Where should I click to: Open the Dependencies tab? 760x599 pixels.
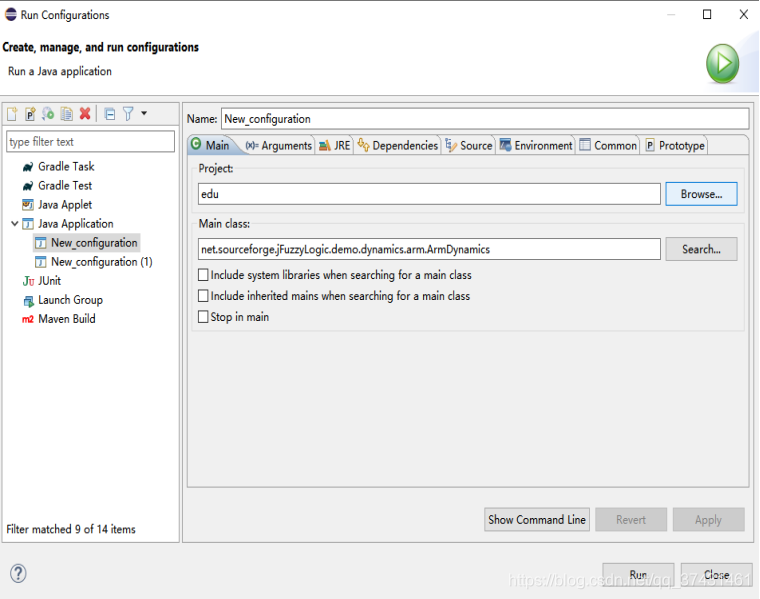coord(397,145)
